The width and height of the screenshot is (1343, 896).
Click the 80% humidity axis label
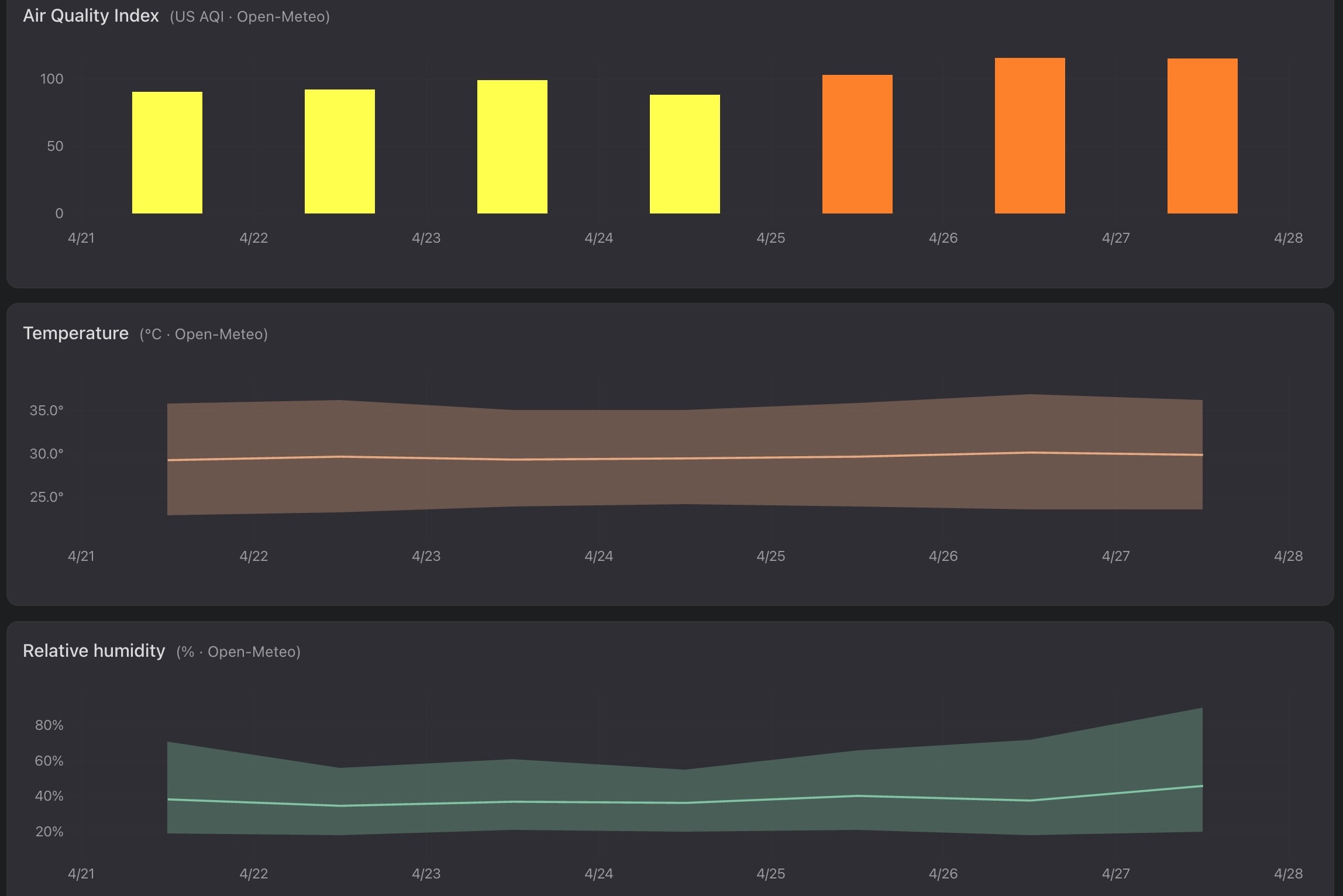point(49,725)
